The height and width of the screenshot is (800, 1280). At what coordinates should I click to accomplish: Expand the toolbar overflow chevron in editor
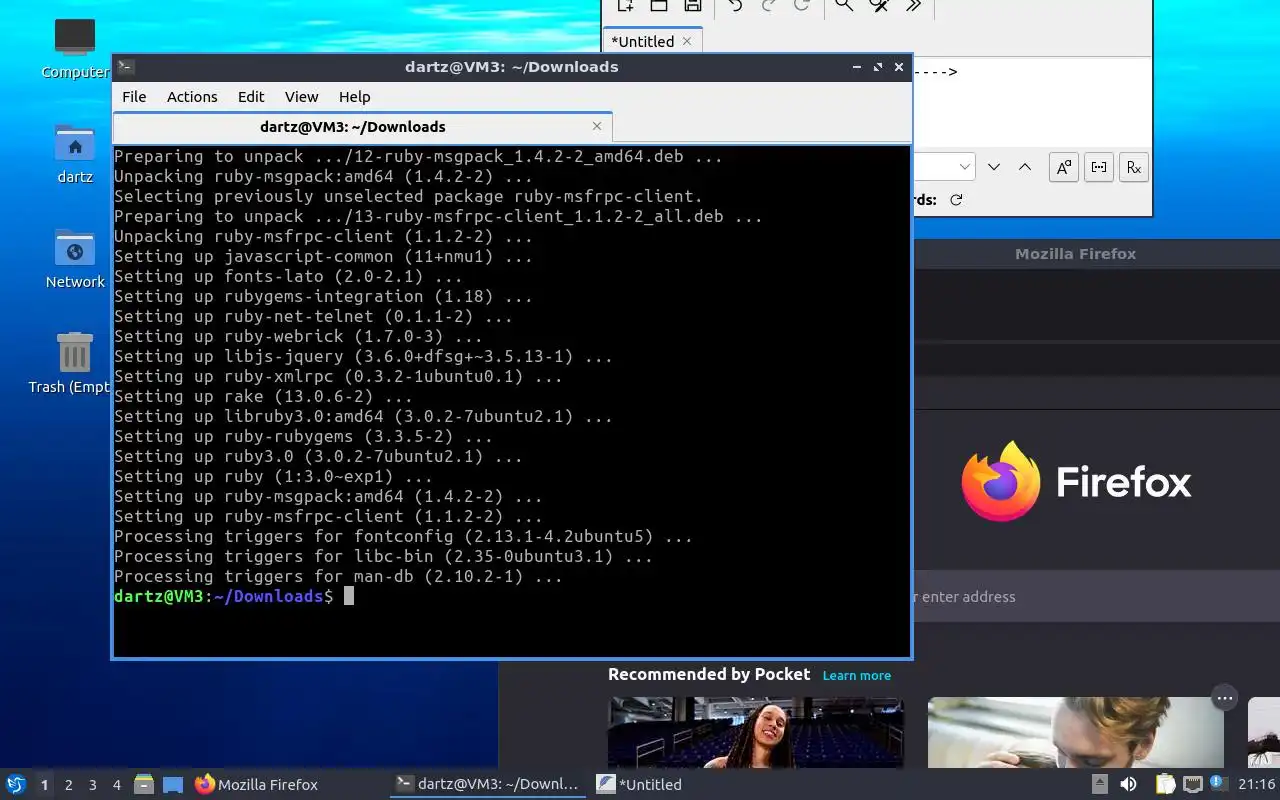click(x=913, y=5)
